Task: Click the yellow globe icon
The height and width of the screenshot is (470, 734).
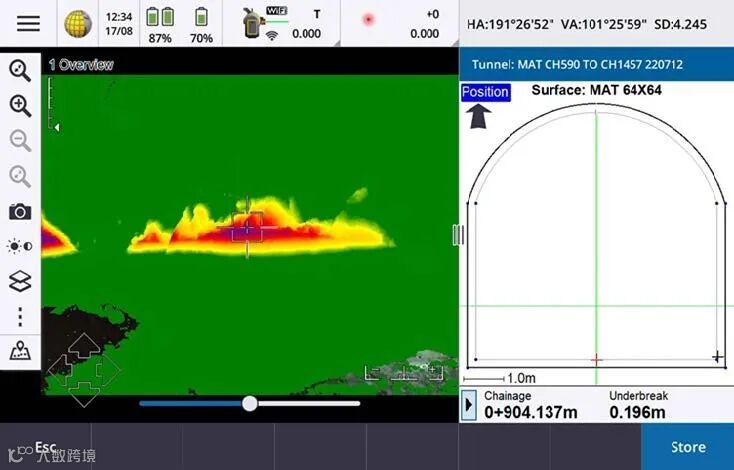Action: tap(78, 23)
